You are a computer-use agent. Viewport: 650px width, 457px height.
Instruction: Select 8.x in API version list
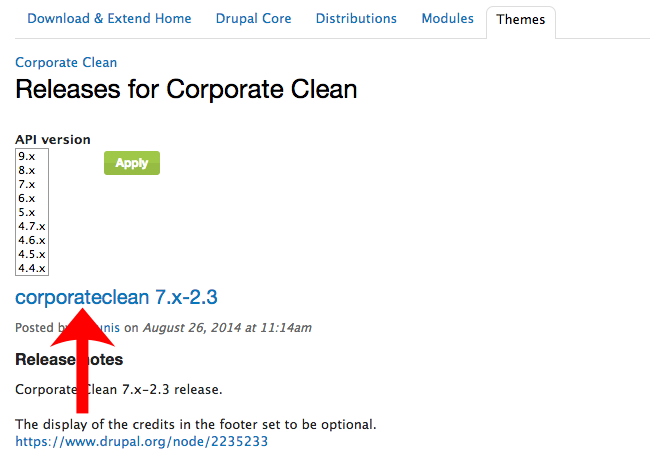click(27, 171)
